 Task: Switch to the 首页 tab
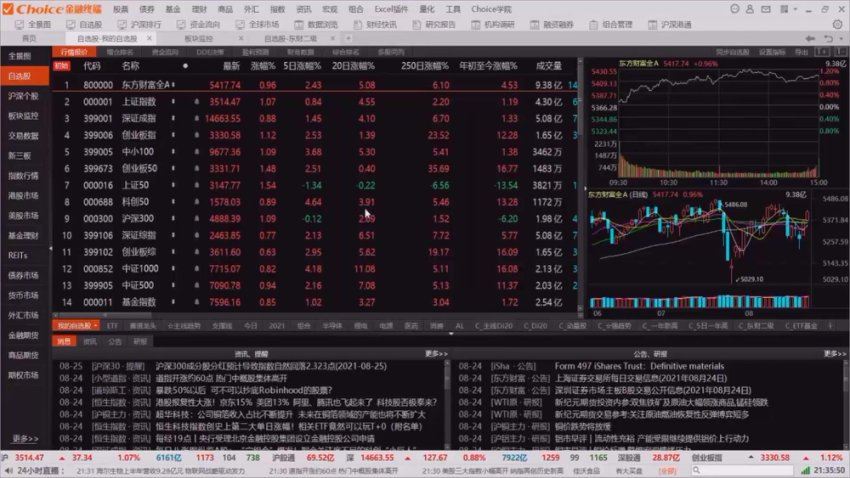pyautogui.click(x=29, y=38)
